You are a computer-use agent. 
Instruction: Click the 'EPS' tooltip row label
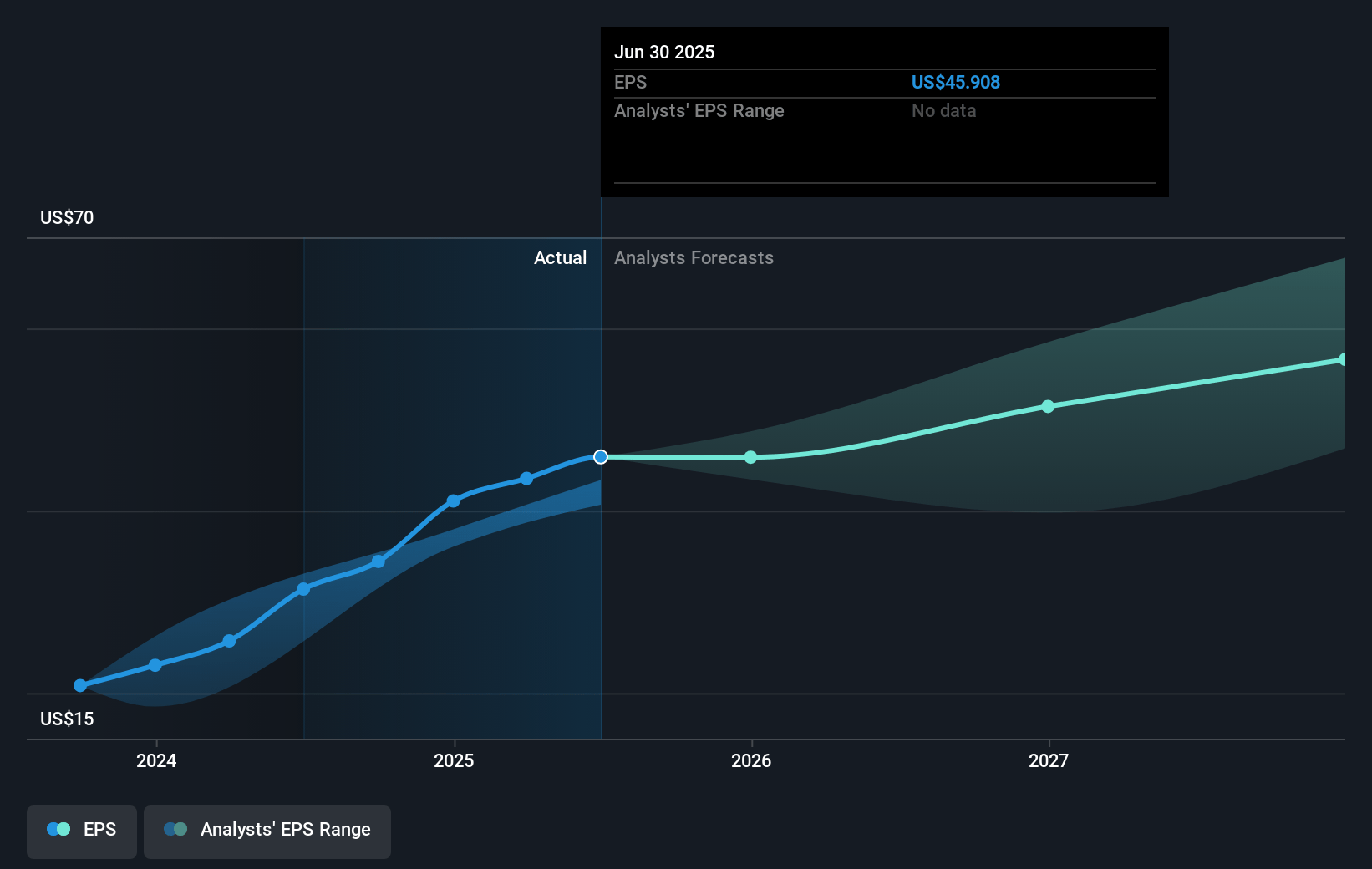tap(630, 82)
